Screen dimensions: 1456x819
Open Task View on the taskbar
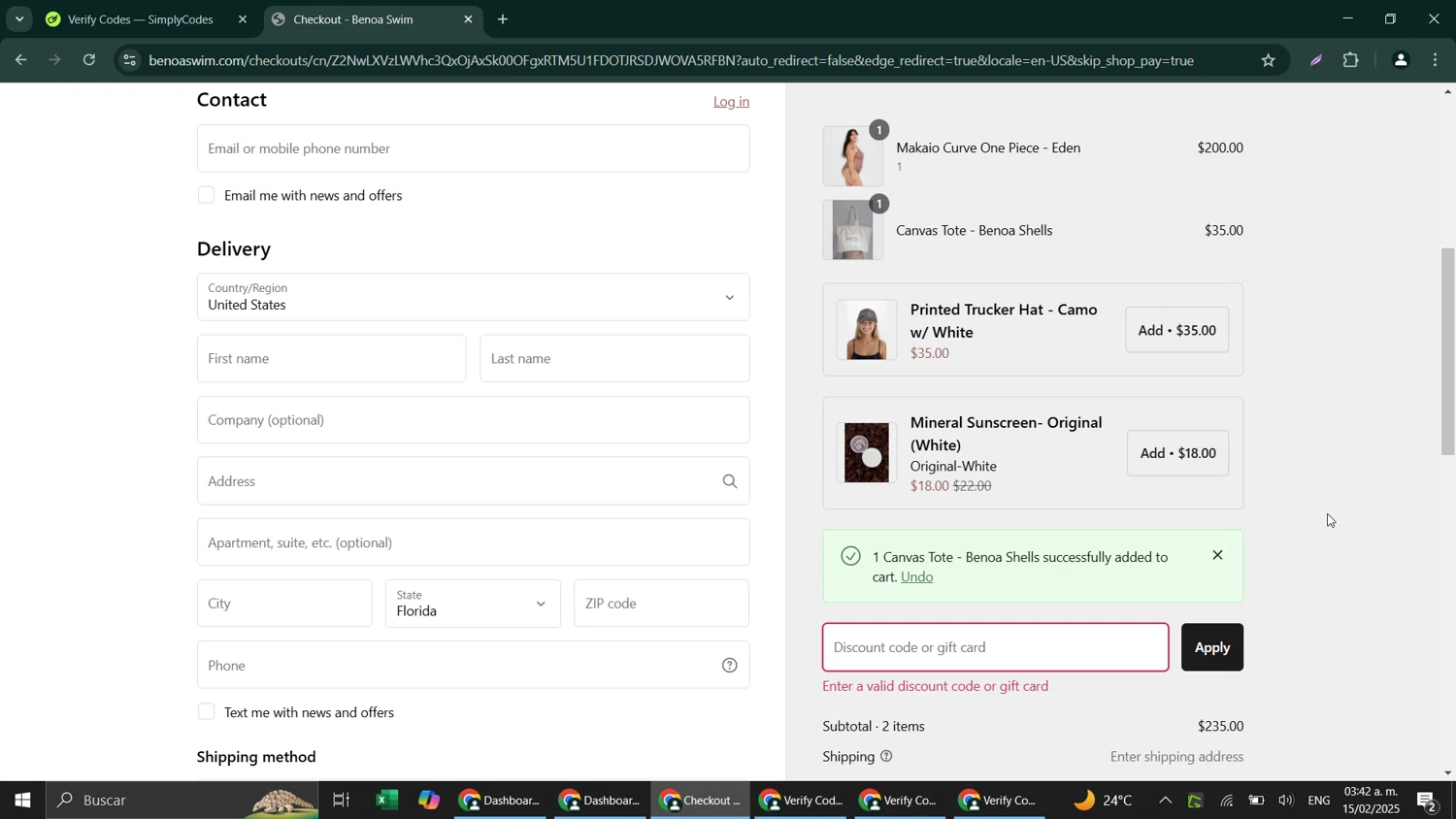pos(341,801)
